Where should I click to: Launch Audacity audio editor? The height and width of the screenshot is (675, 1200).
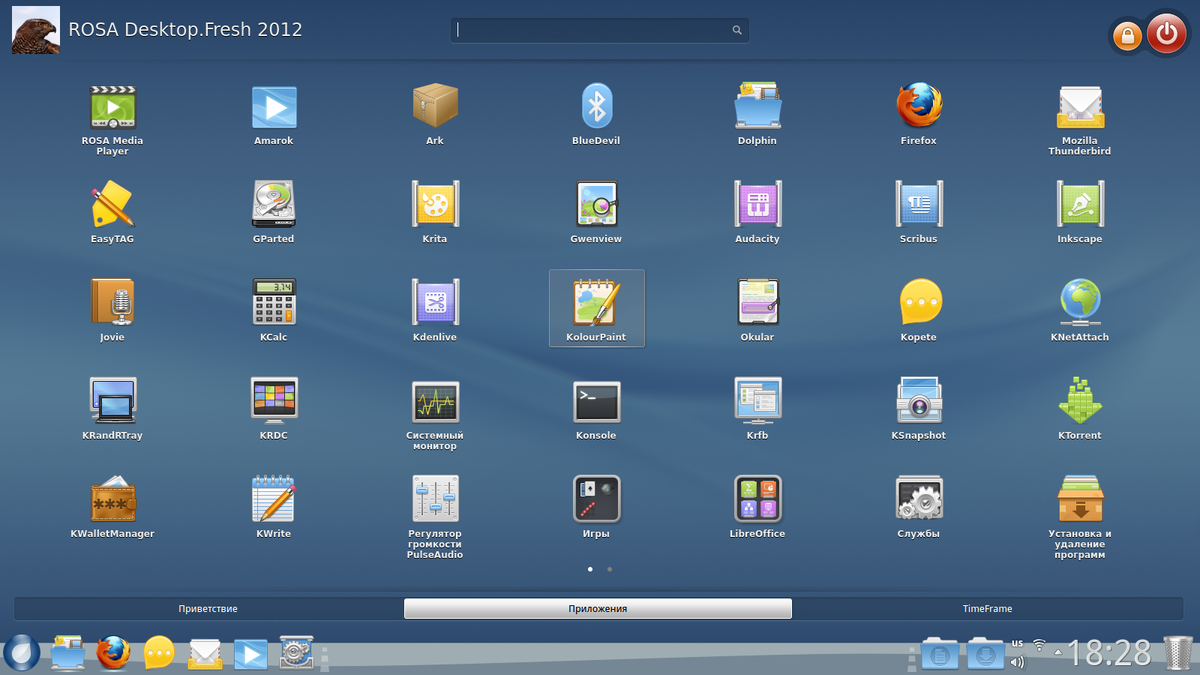757,212
